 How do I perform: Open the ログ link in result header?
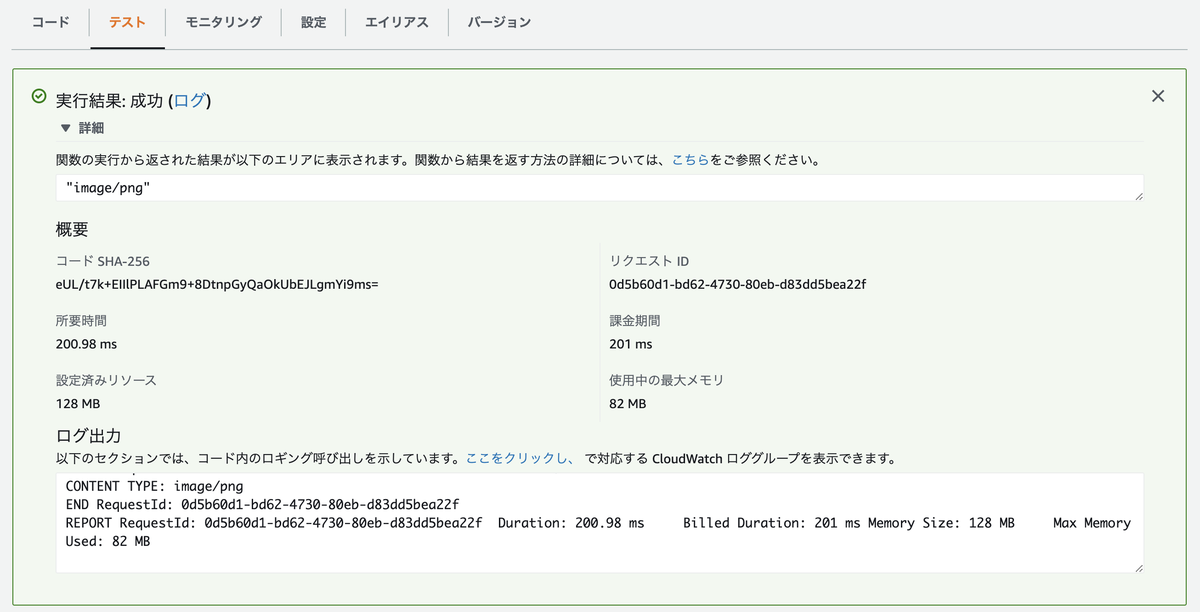coord(189,100)
